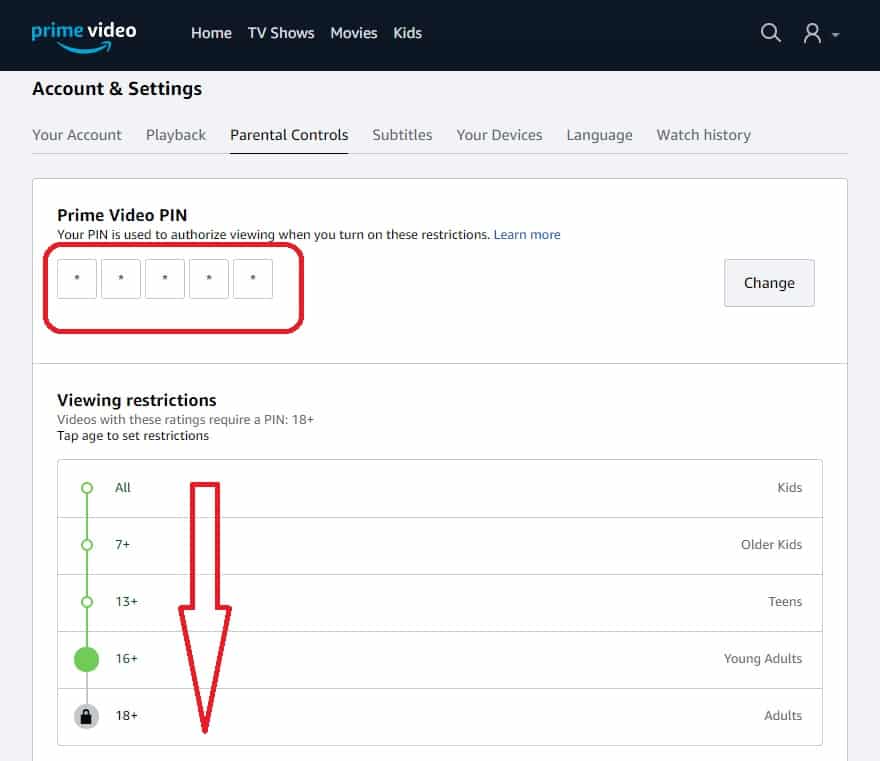Expand the profile dropdown arrow
The image size is (880, 761).
tap(836, 35)
